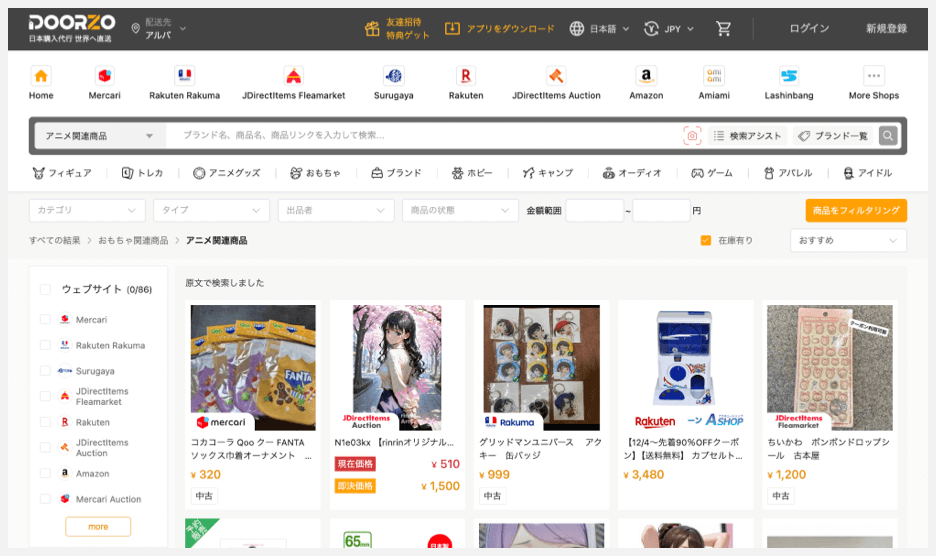Open the Amazon shop icon

(646, 76)
